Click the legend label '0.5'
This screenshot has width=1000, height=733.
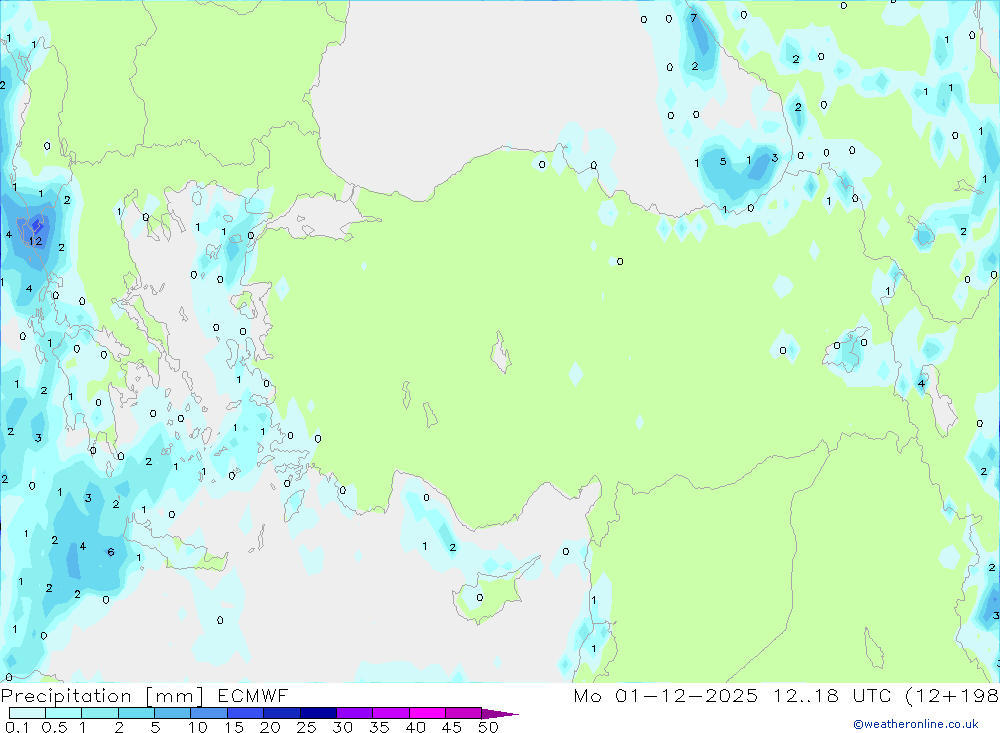(54, 727)
